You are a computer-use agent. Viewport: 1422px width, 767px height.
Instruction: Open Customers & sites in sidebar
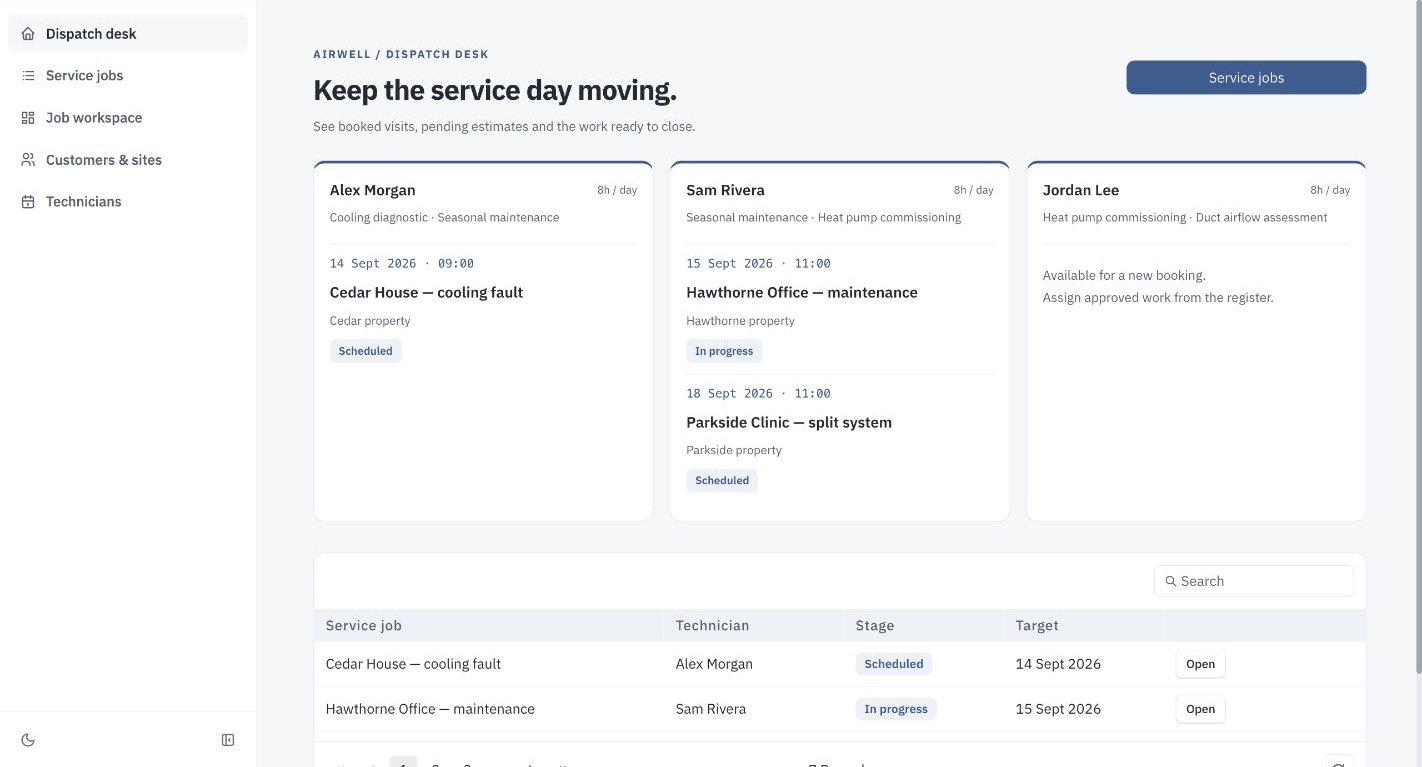point(128,160)
